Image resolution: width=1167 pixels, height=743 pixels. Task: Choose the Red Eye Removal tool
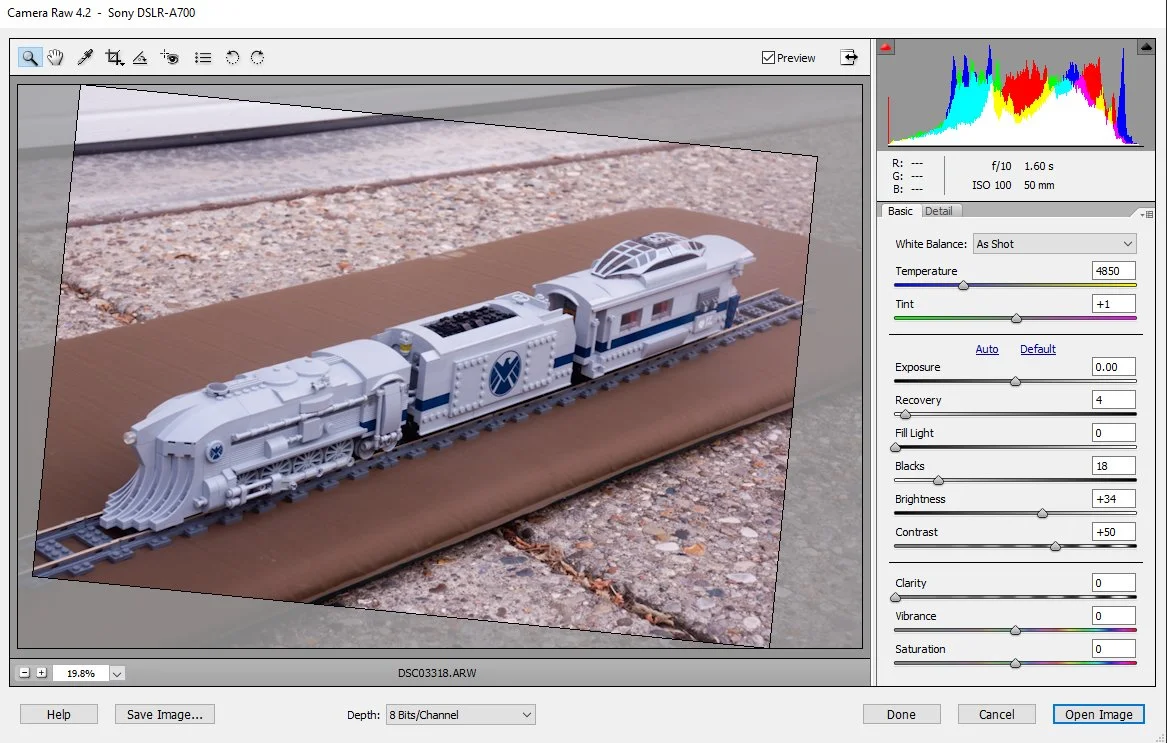(170, 57)
